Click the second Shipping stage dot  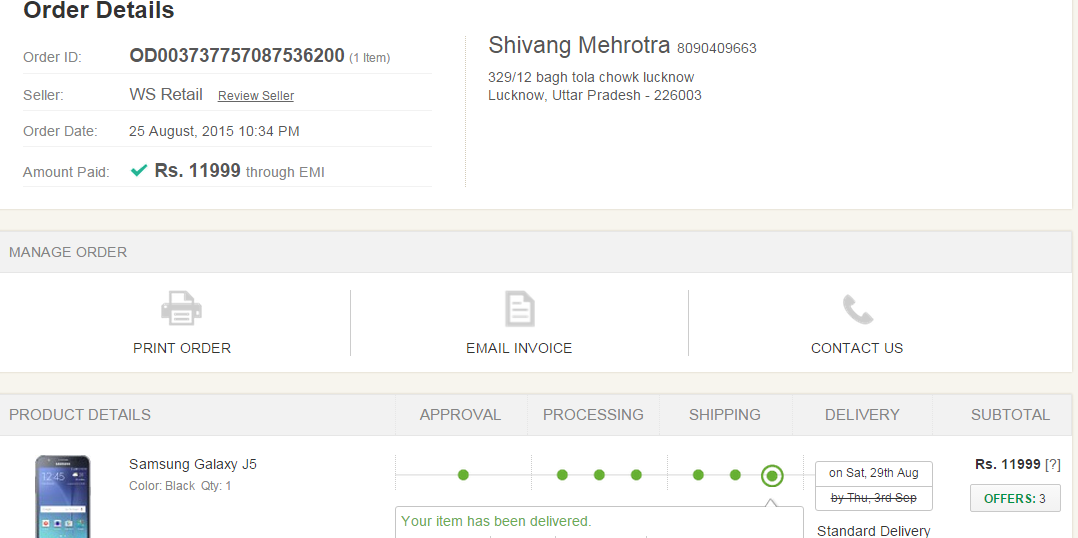[x=736, y=475]
